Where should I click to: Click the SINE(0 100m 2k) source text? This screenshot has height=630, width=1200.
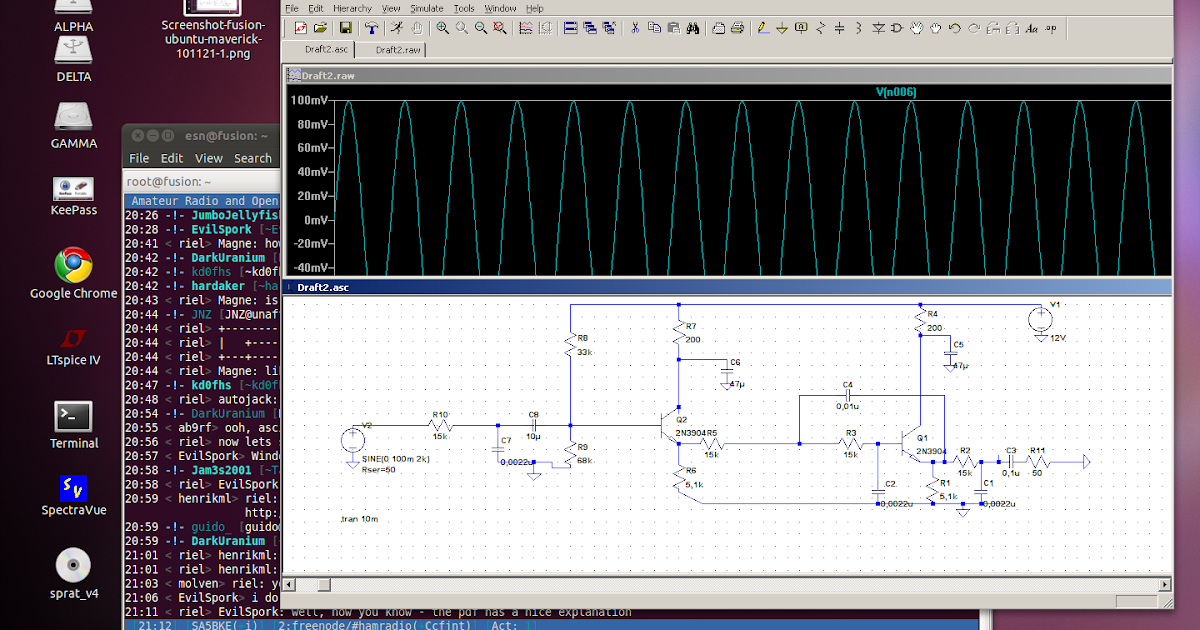tap(398, 458)
